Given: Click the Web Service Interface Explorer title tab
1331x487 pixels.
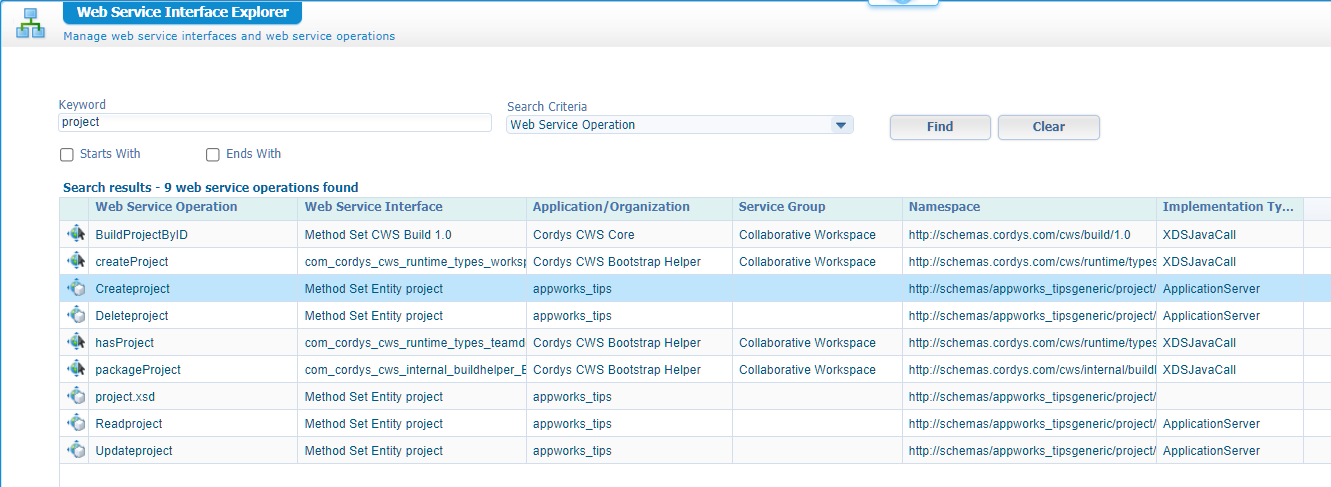Looking at the screenshot, I should click(182, 13).
